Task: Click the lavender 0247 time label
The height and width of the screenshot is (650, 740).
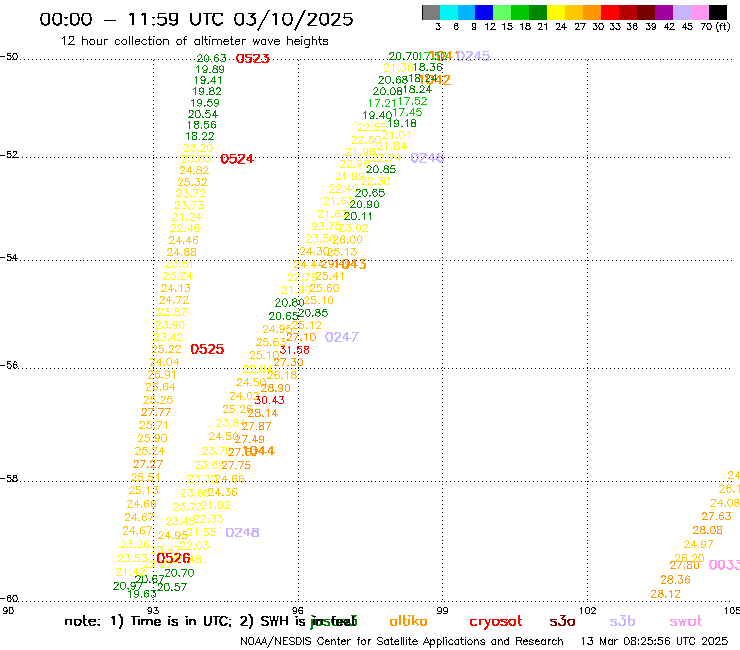Action: coord(342,337)
